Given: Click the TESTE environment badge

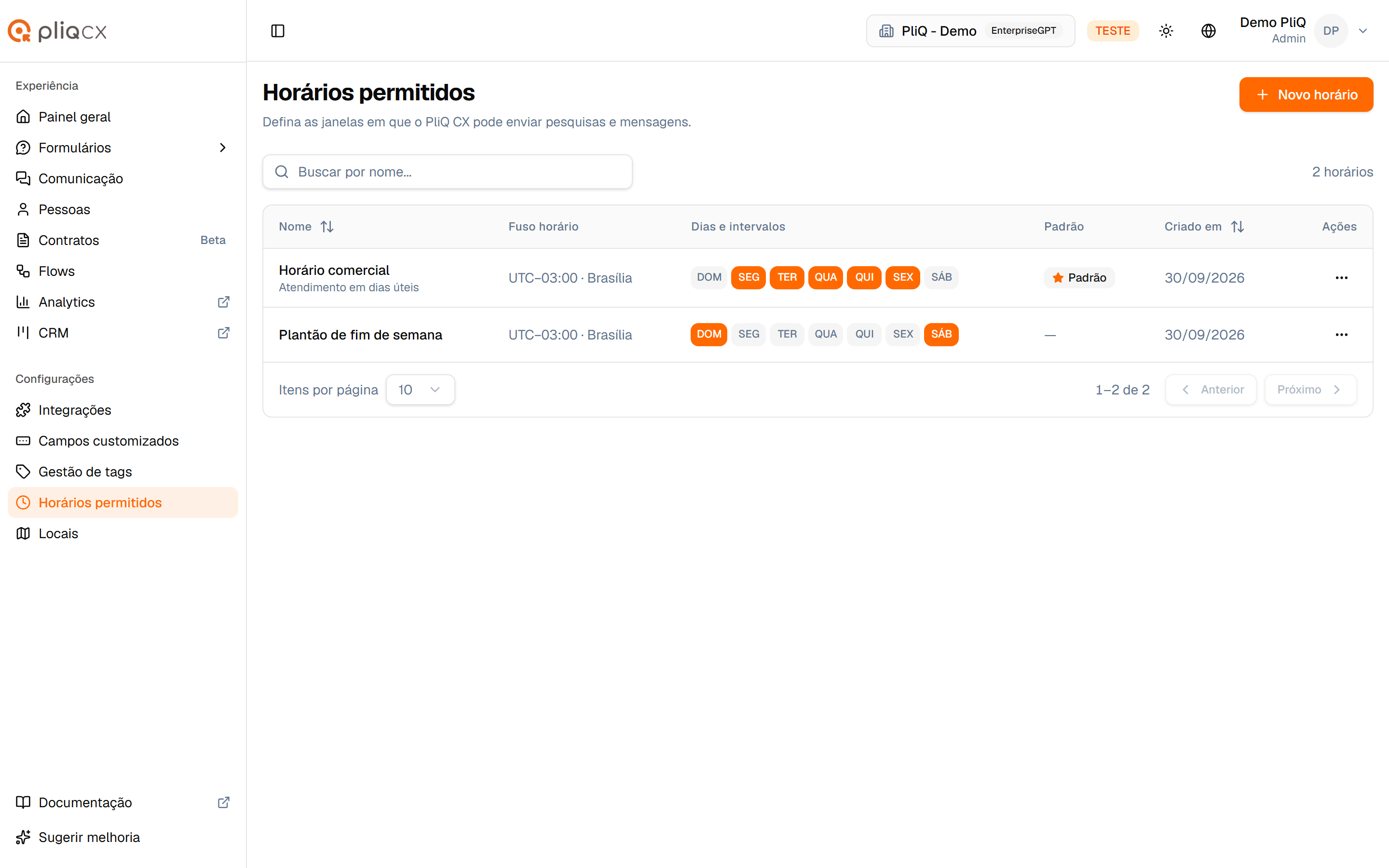Looking at the screenshot, I should (1112, 31).
